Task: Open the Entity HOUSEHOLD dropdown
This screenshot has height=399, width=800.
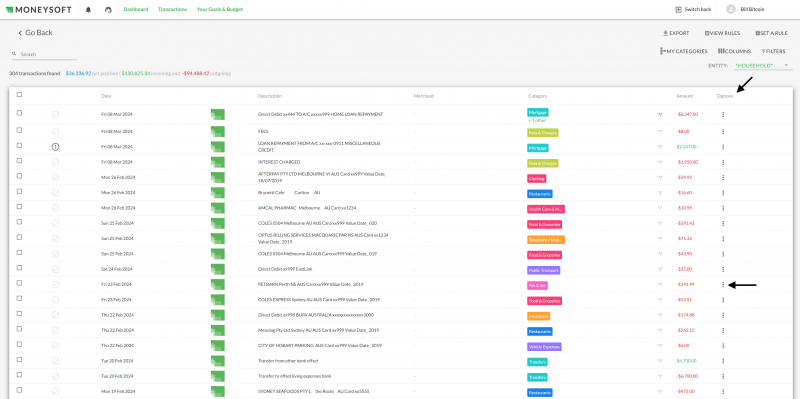Action: coord(763,66)
